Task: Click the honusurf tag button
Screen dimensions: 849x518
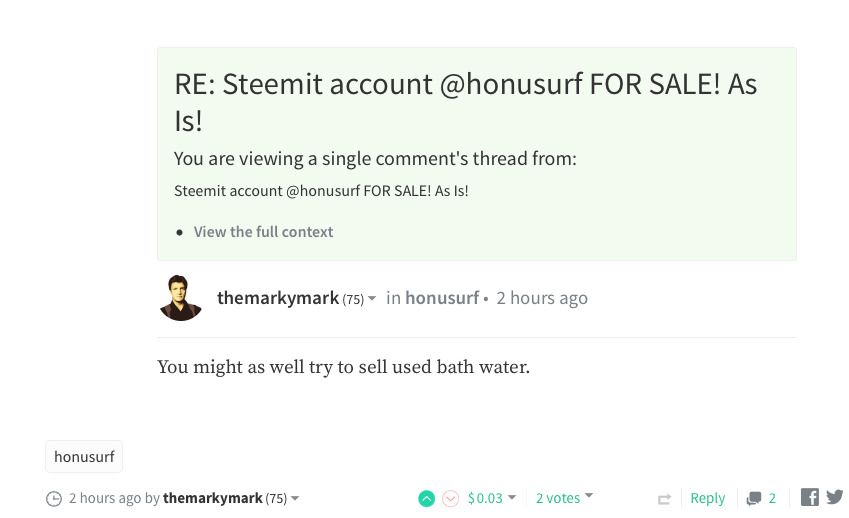Action: point(84,456)
